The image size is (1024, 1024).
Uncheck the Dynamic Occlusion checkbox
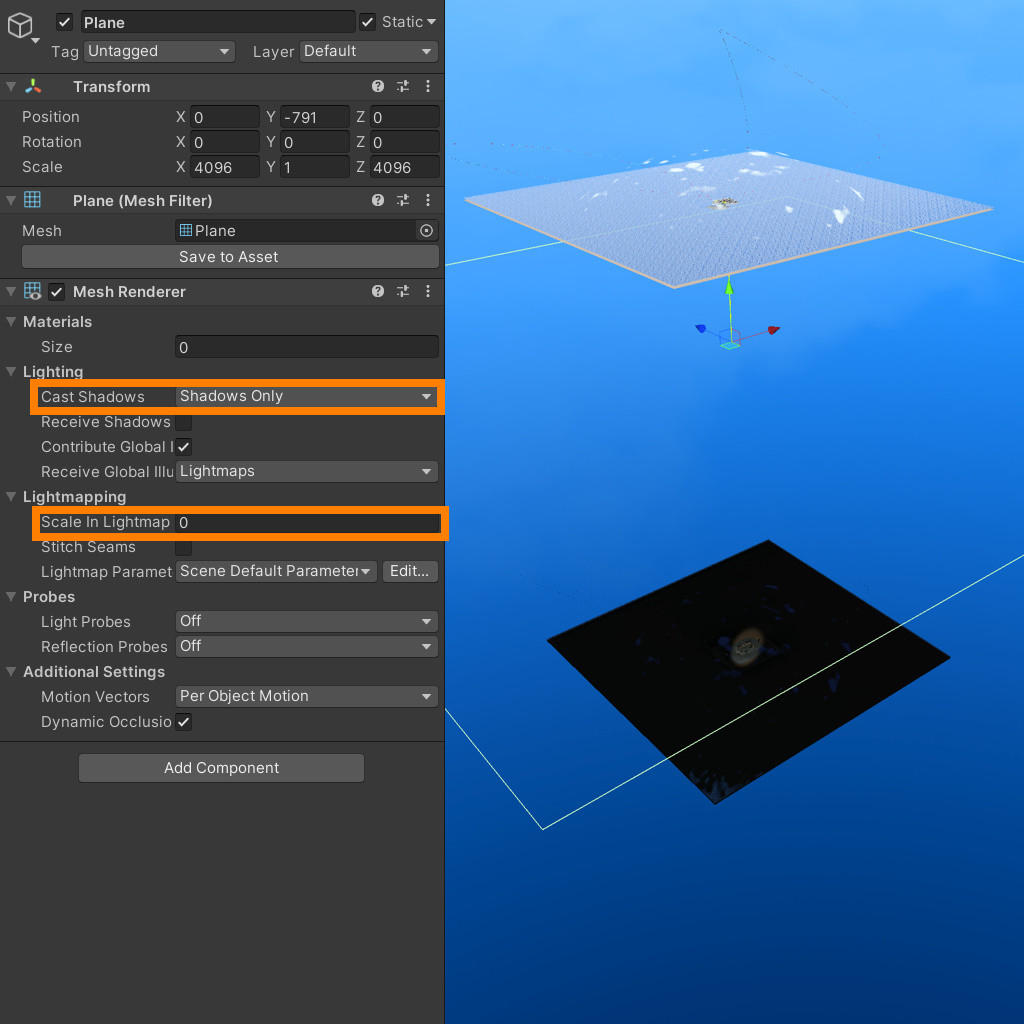[184, 722]
